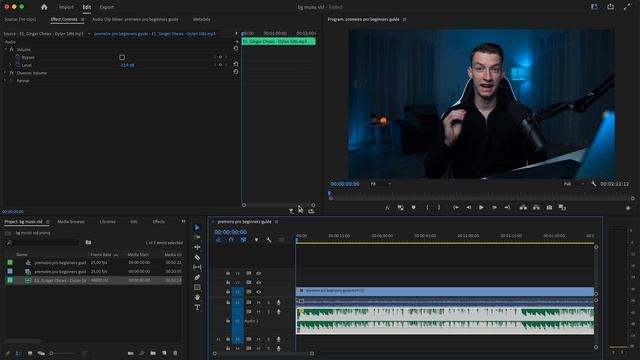Select the Razor tool
This screenshot has height=360, width=640.
(x=197, y=257)
